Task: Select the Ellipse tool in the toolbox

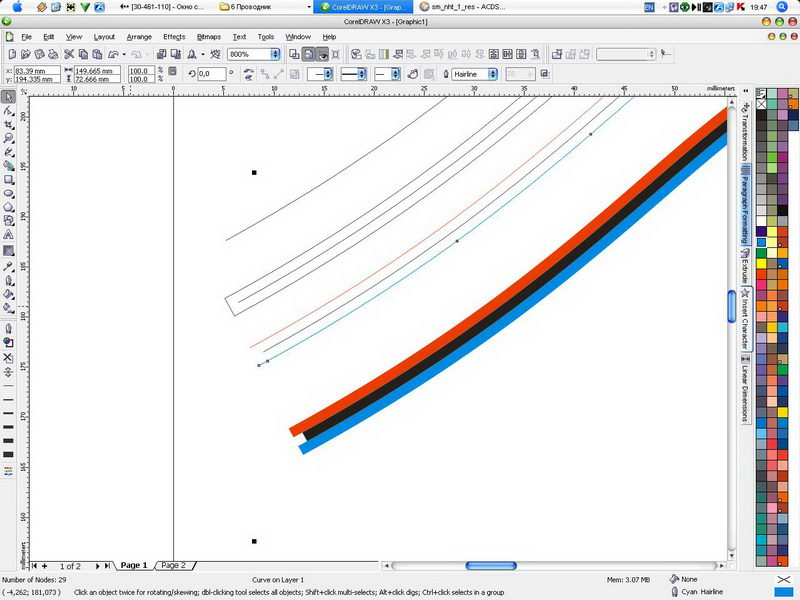Action: click(8, 193)
